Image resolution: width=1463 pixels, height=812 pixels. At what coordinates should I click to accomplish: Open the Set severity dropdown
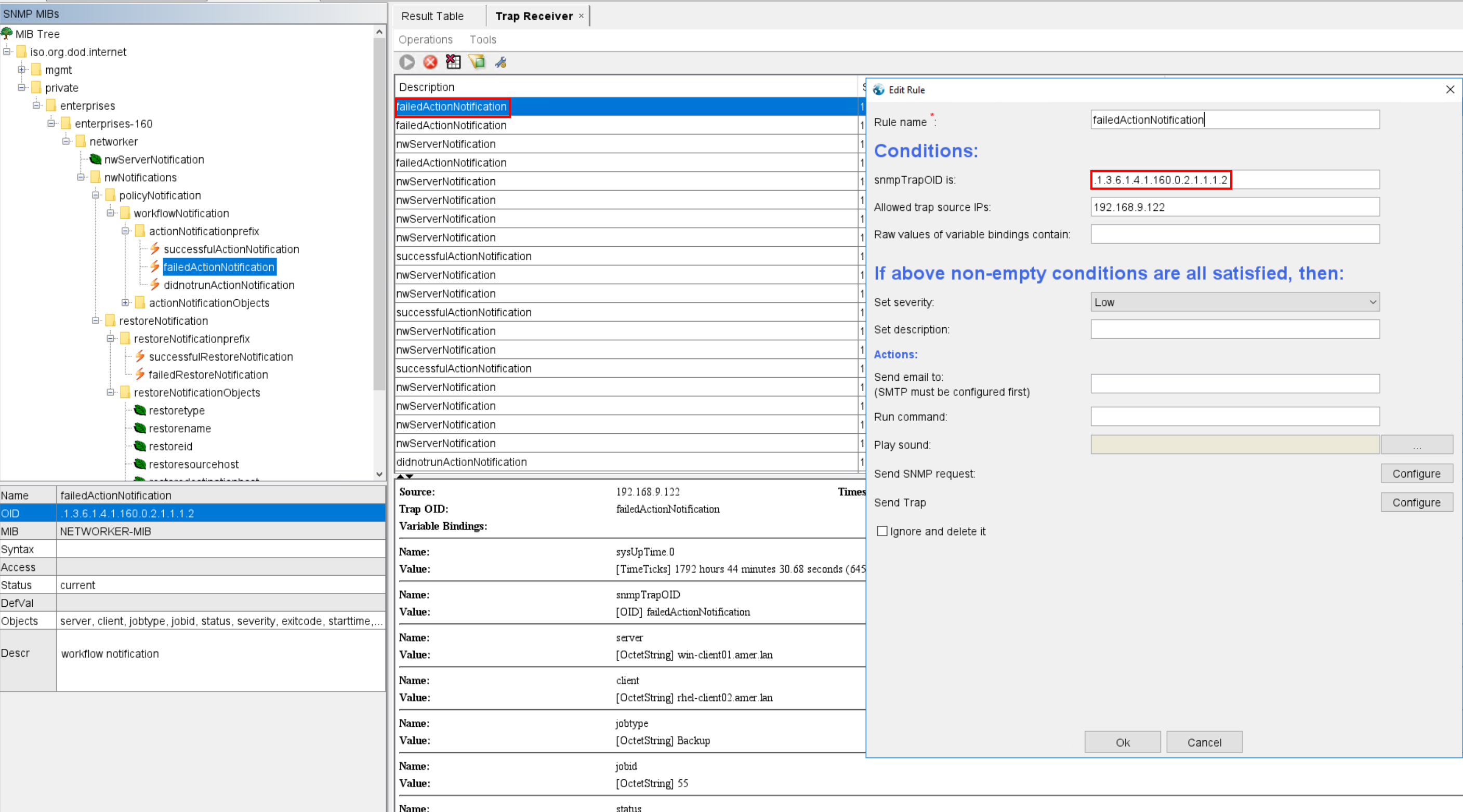click(1235, 302)
